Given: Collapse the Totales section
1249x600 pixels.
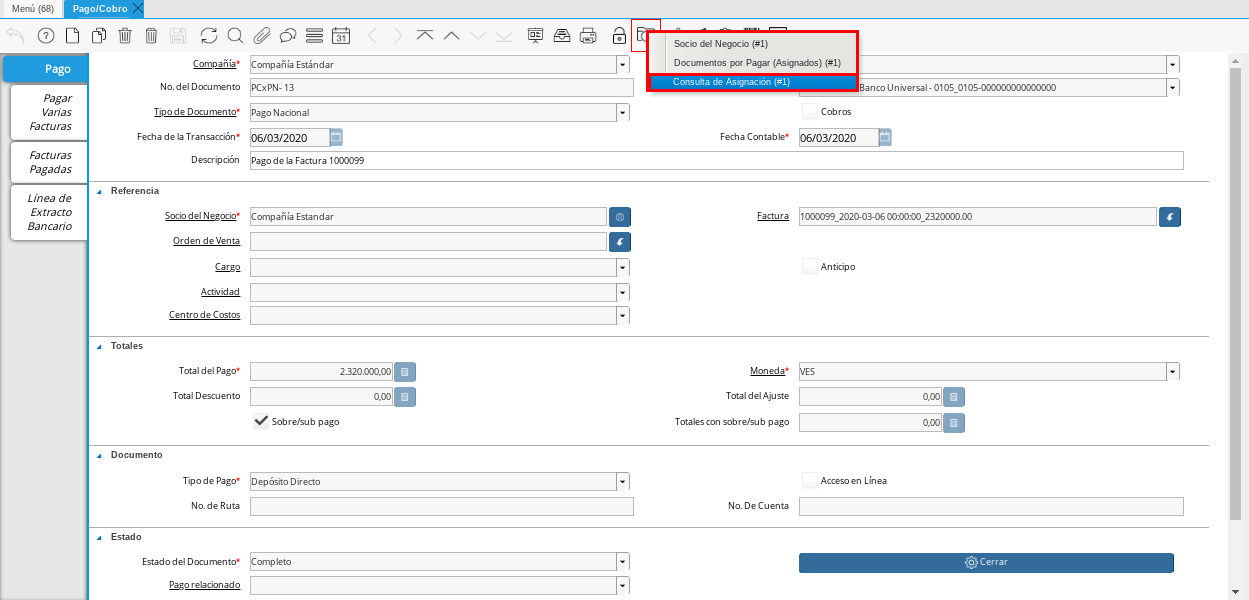Looking at the screenshot, I should pos(99,346).
